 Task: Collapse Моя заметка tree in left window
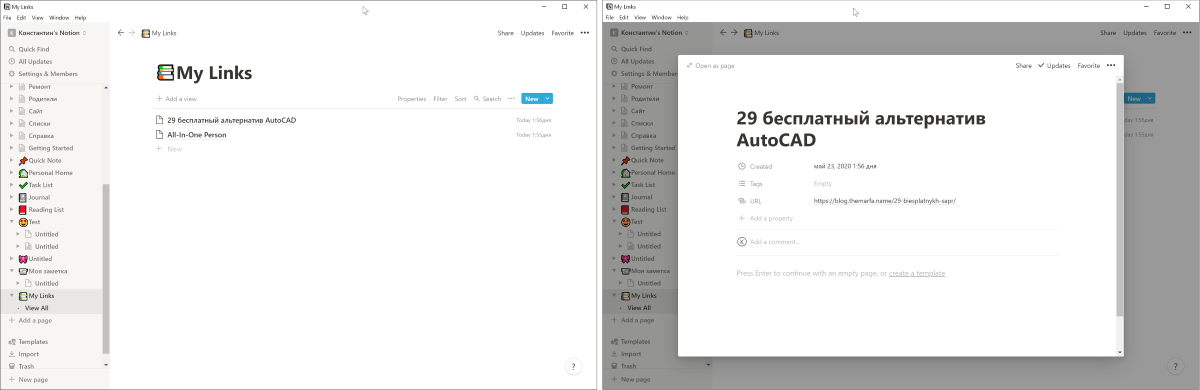pyautogui.click(x=12, y=271)
